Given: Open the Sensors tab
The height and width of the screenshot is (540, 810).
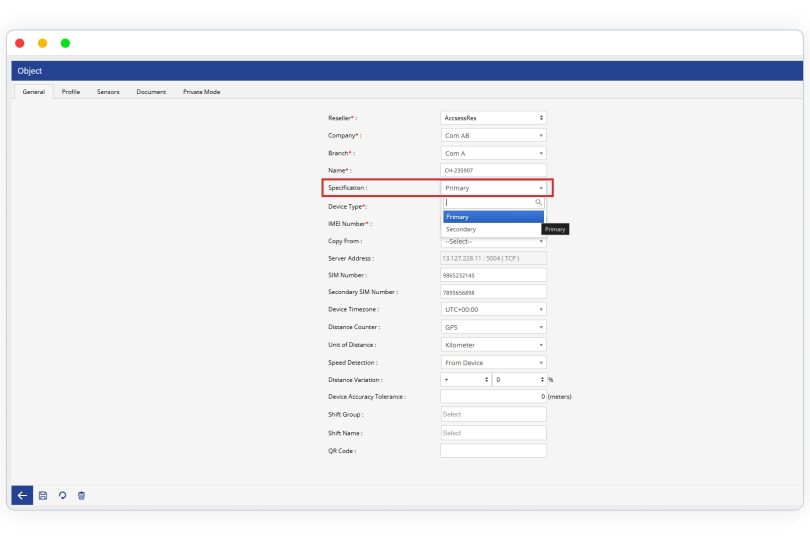Looking at the screenshot, I should [x=108, y=92].
